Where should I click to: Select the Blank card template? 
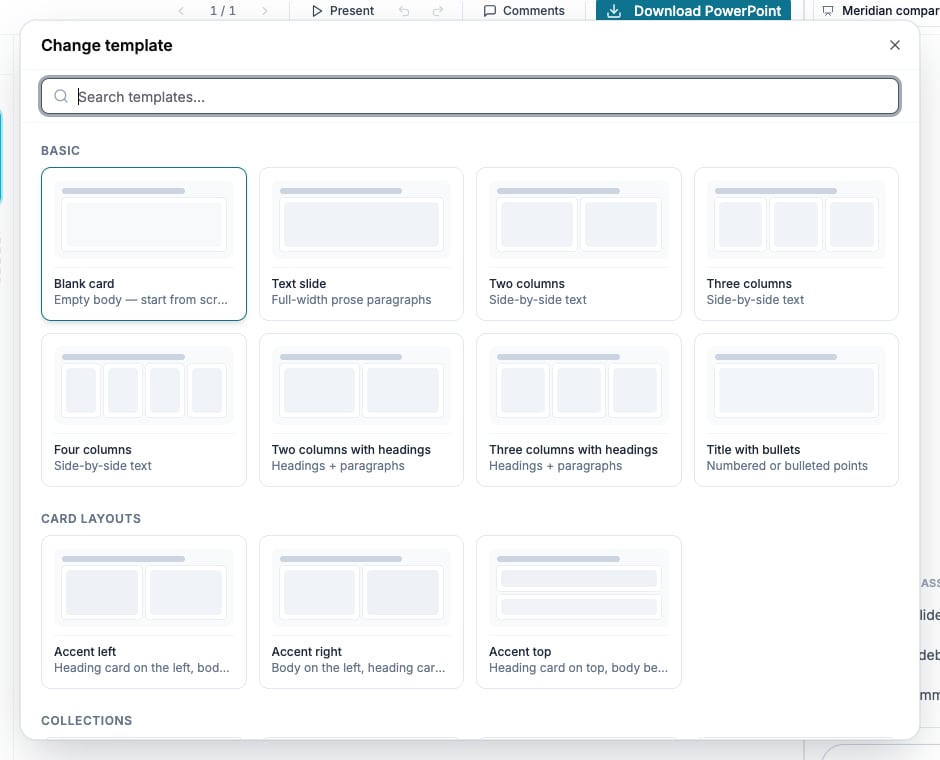[144, 244]
